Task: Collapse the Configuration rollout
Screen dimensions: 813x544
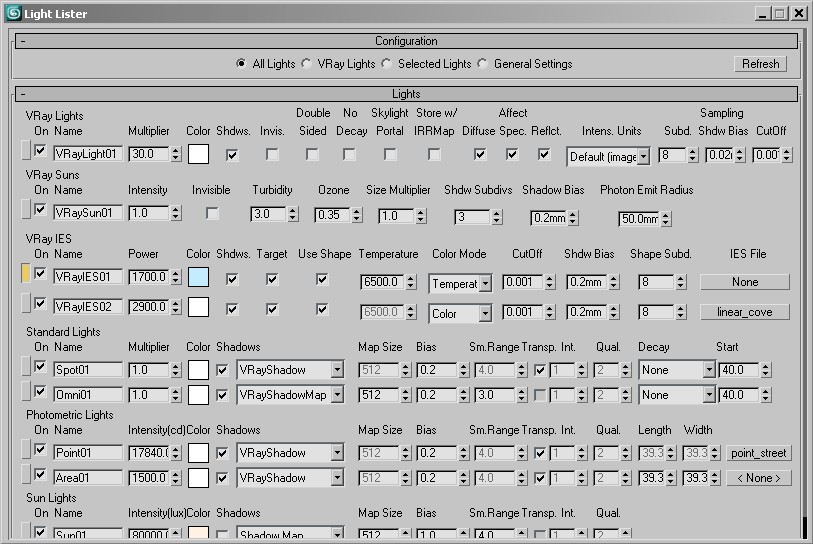Action: click(406, 41)
